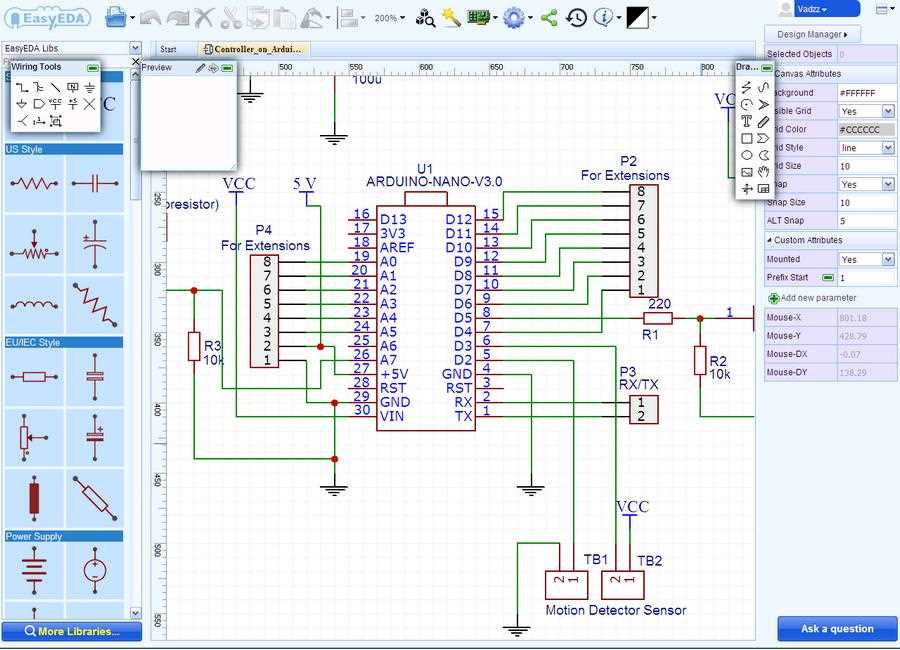Select the Bus tool in Wiring Tools
This screenshot has height=650, width=900.
(38, 87)
